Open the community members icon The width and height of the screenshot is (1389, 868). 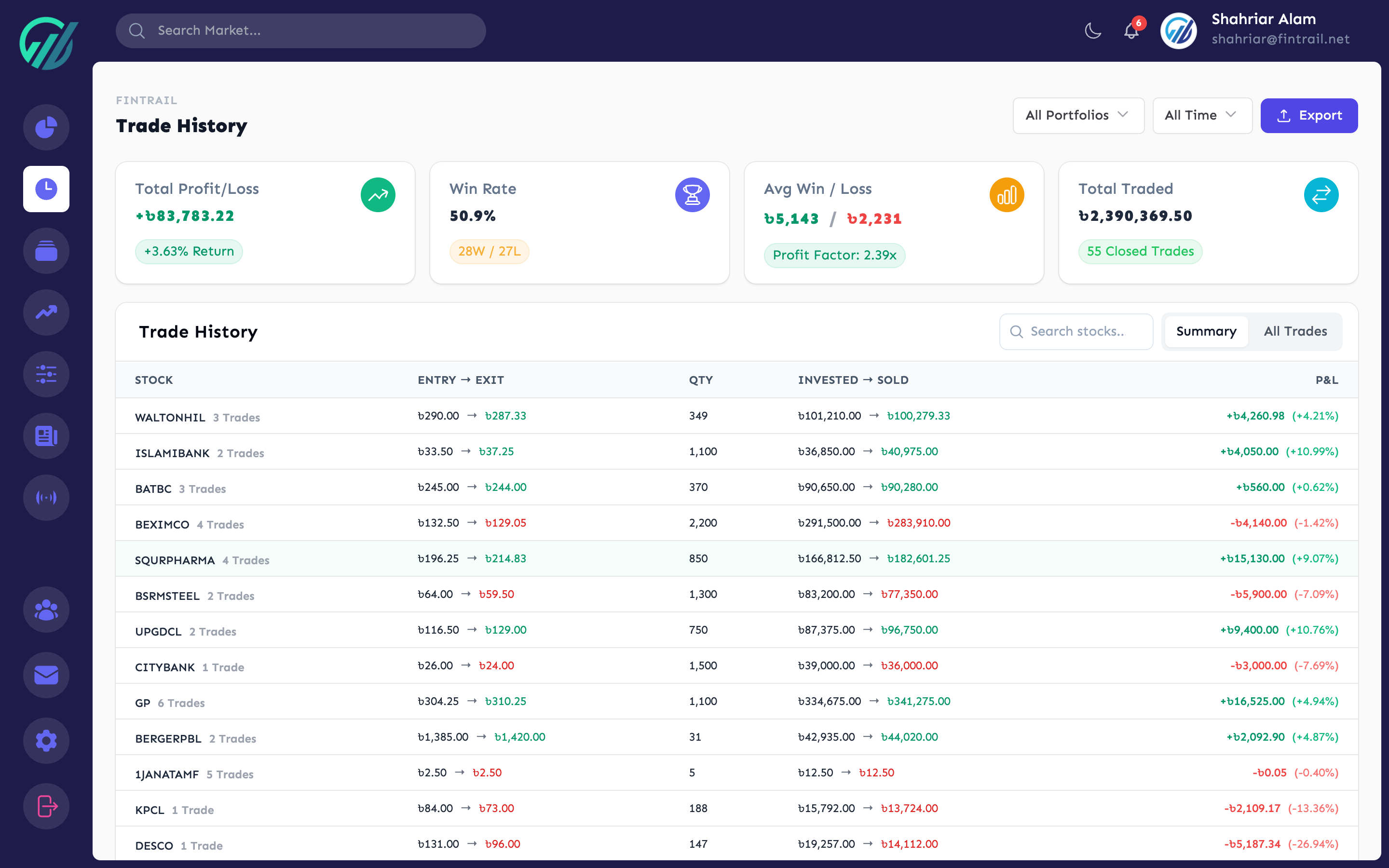46,609
